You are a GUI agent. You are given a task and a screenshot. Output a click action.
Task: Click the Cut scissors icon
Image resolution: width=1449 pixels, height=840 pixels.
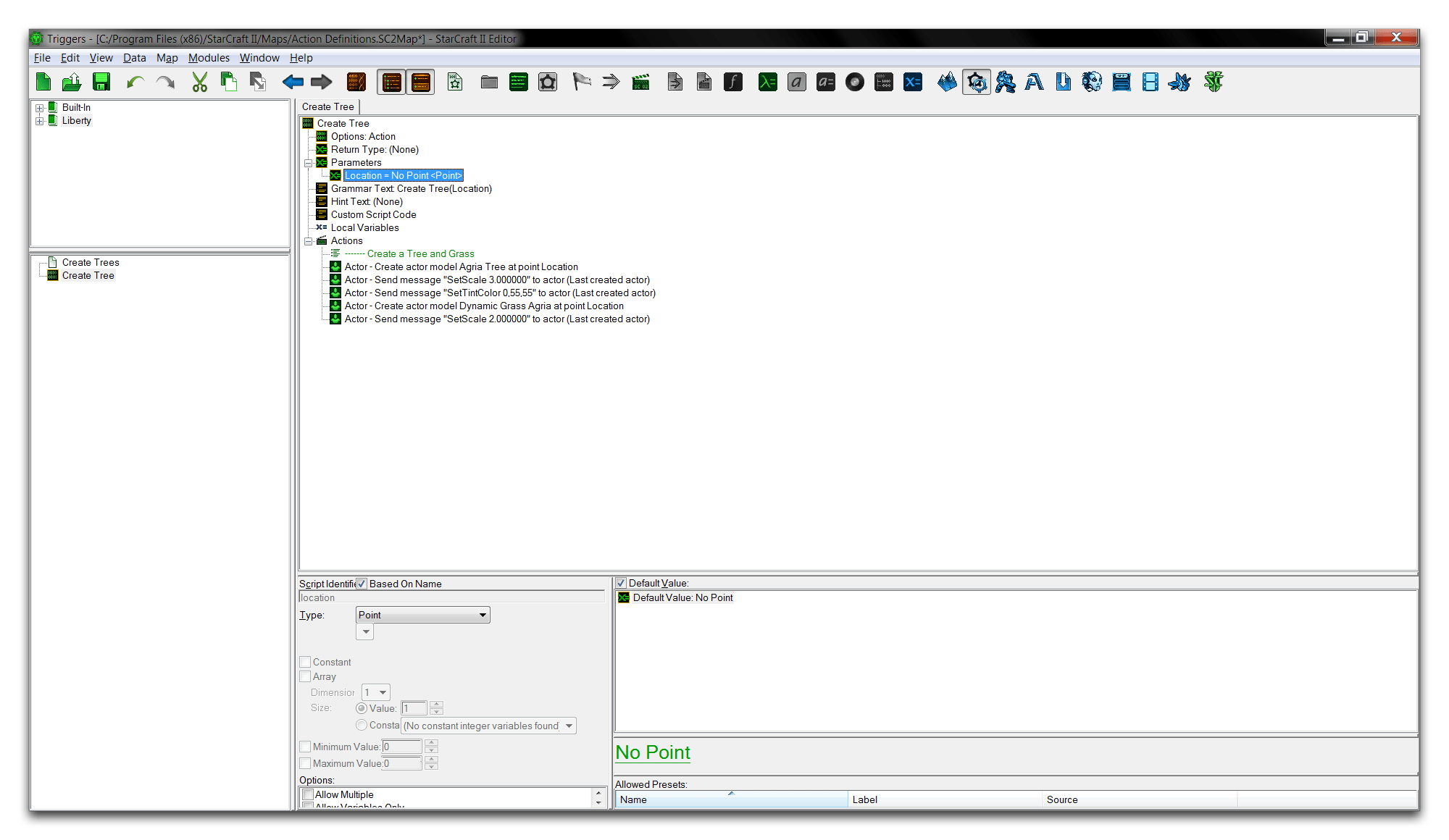tap(199, 83)
